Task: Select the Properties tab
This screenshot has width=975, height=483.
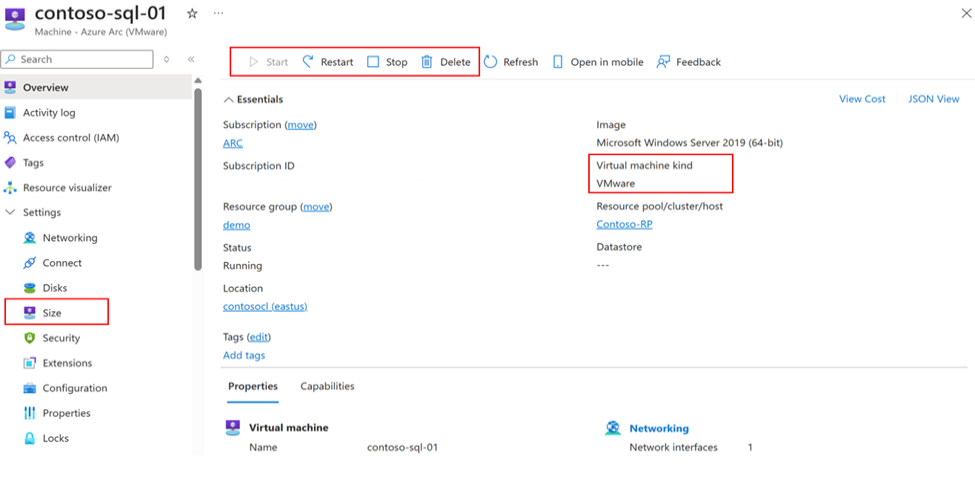Action: coord(252,386)
